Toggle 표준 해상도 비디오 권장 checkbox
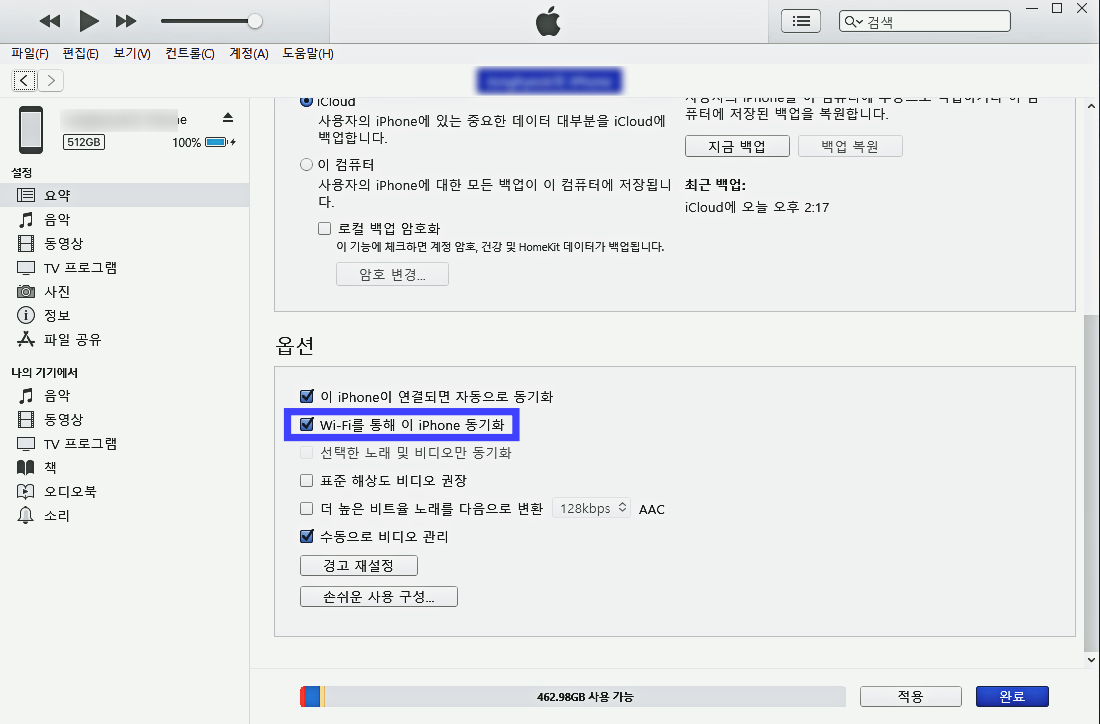The image size is (1100, 724). click(x=307, y=481)
